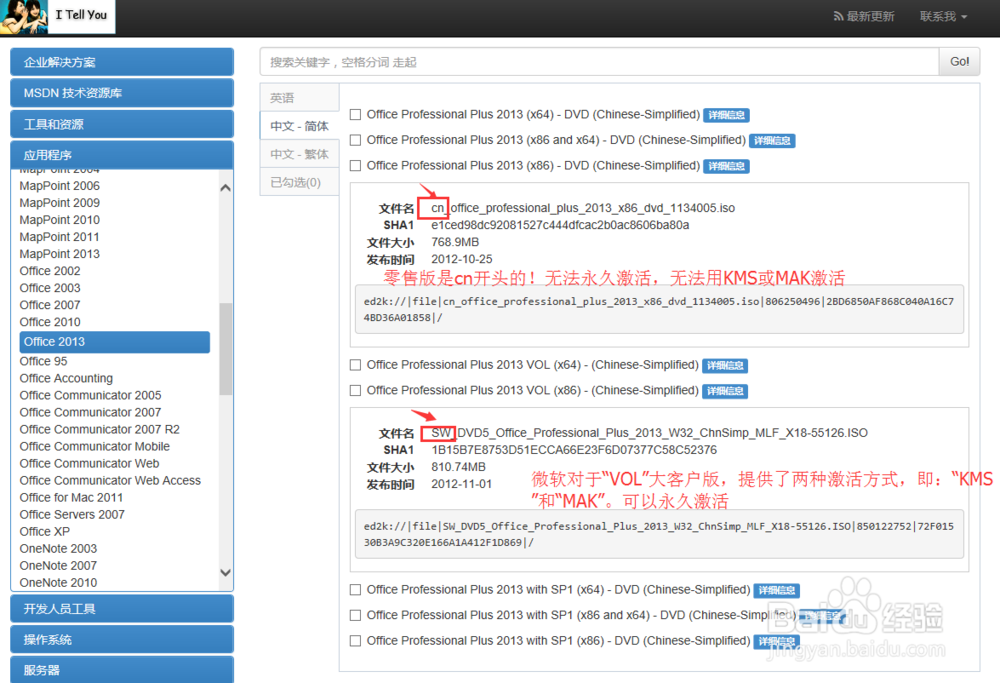
Task: Click the sidebar list scroll-down arrow
Action: 225,573
